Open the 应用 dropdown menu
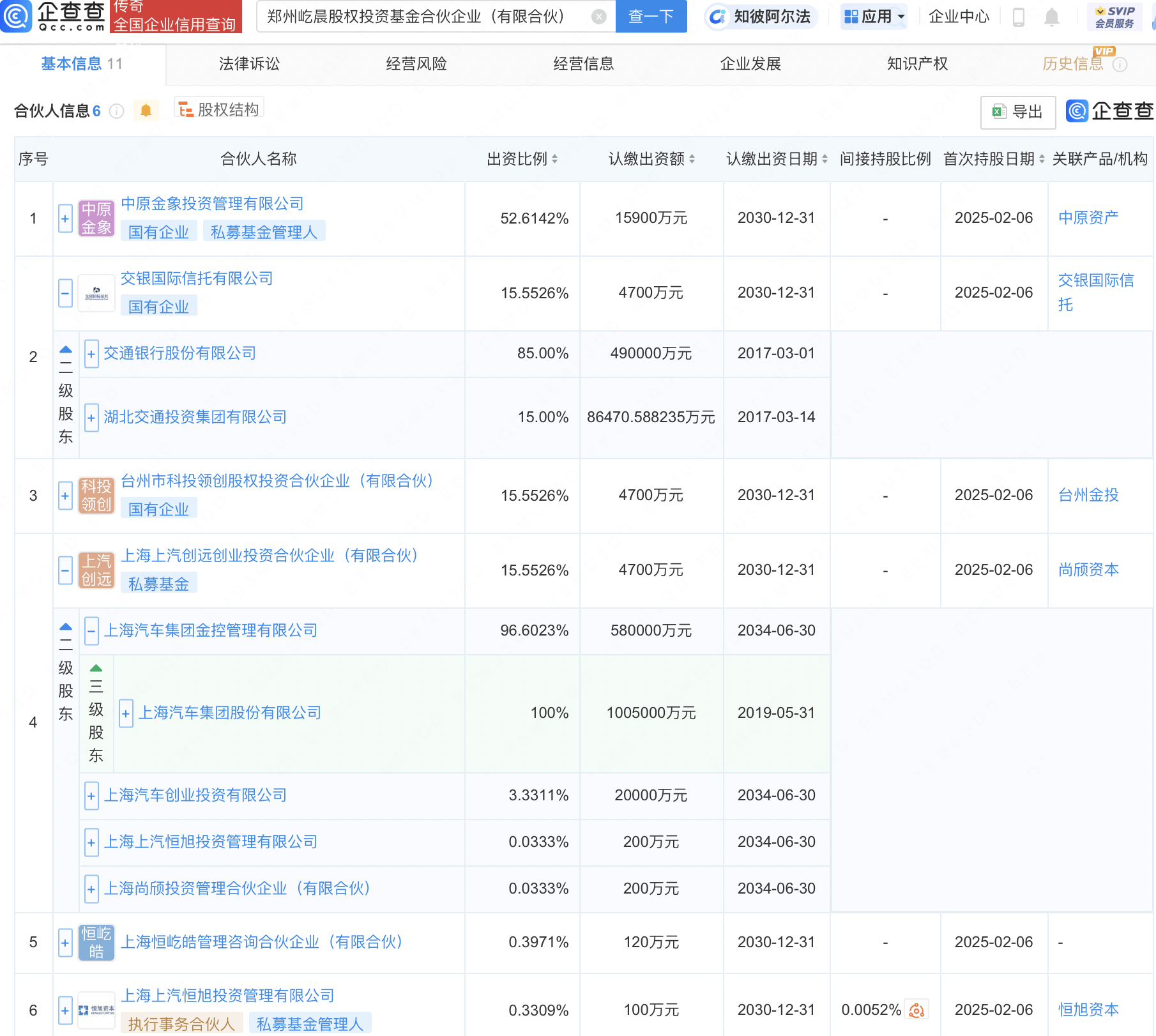Screen dimensions: 1156x1036 pyautogui.click(x=874, y=17)
